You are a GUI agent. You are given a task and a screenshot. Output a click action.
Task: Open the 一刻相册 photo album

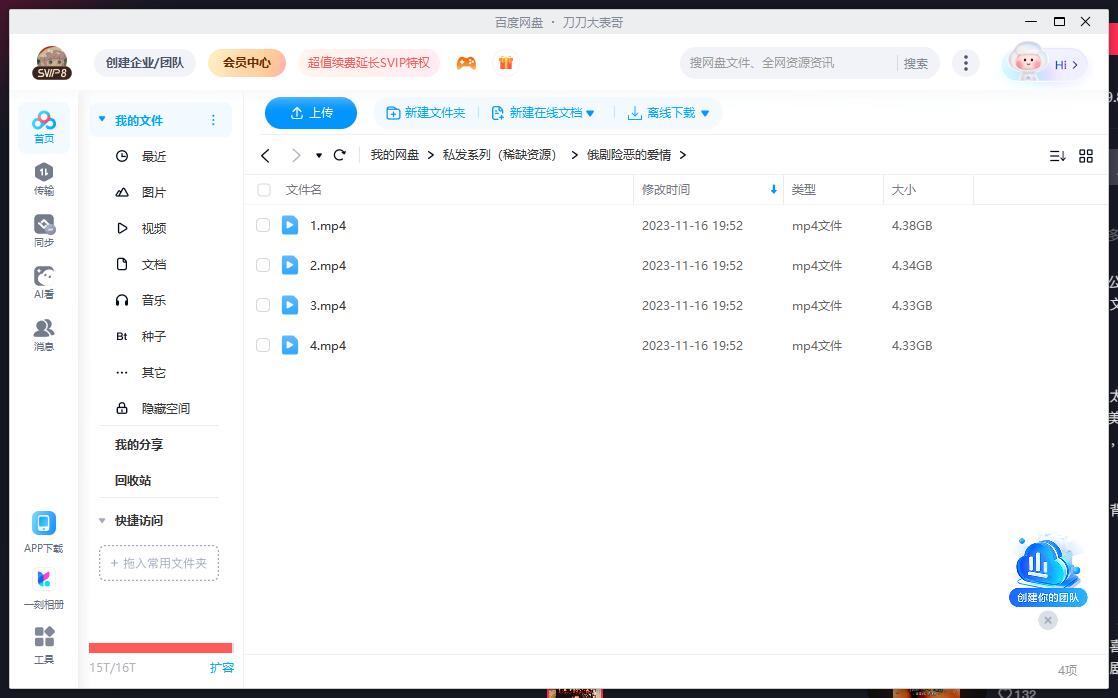[x=43, y=586]
